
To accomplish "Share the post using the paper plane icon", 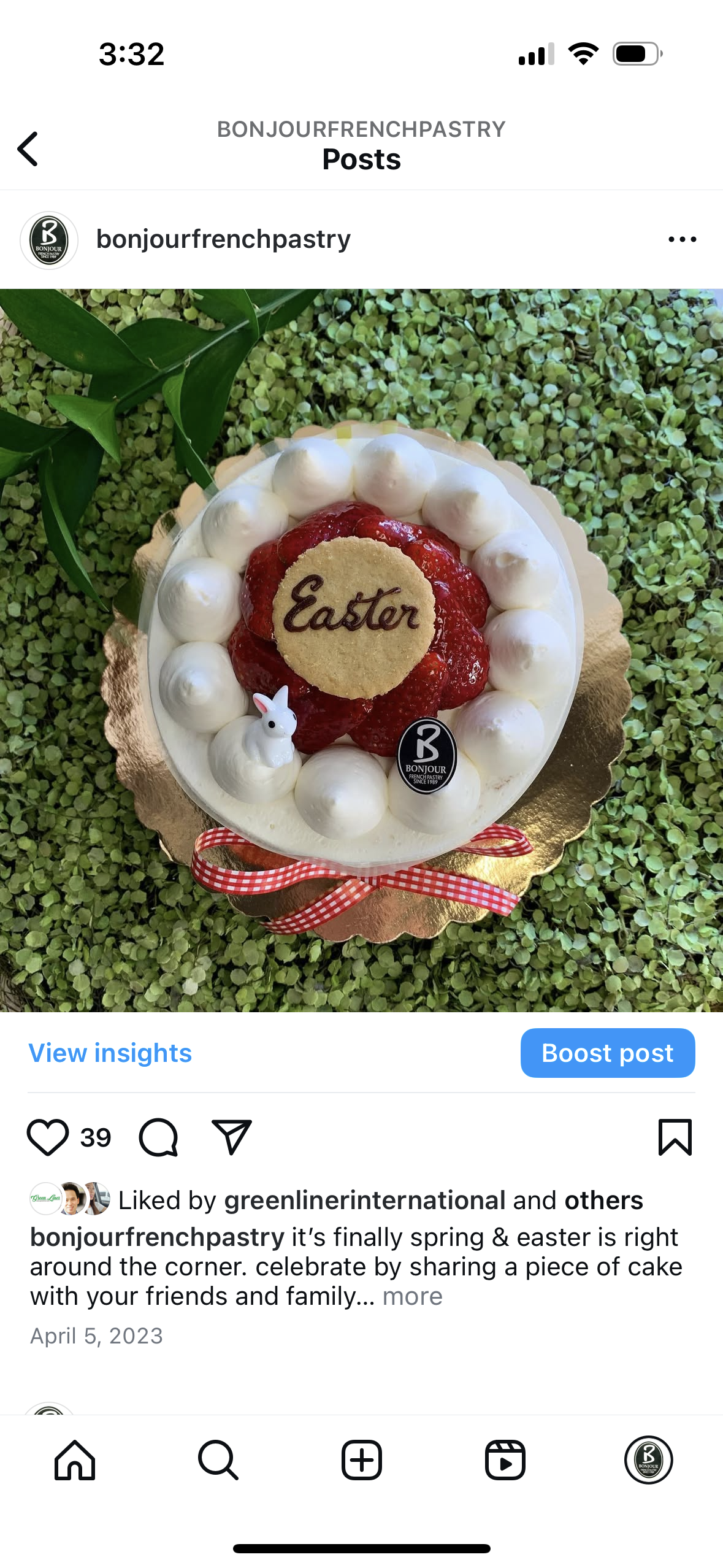I will click(232, 1137).
